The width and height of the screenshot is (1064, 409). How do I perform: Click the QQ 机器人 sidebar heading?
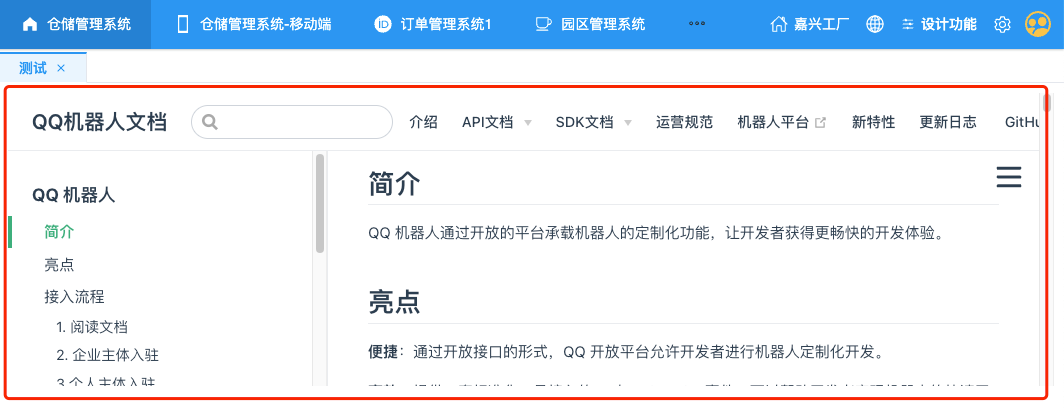[x=74, y=195]
